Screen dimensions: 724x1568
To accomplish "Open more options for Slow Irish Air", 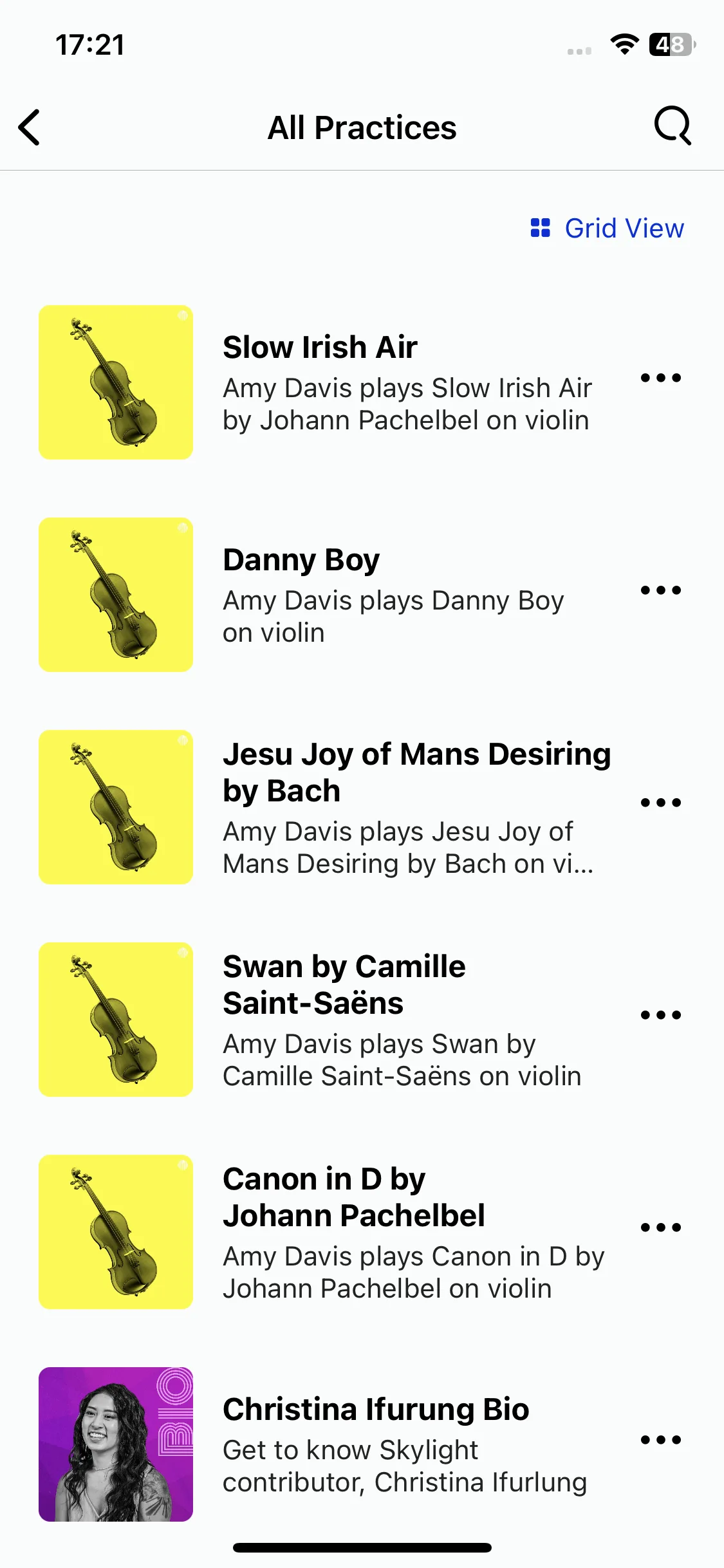I will (x=661, y=378).
